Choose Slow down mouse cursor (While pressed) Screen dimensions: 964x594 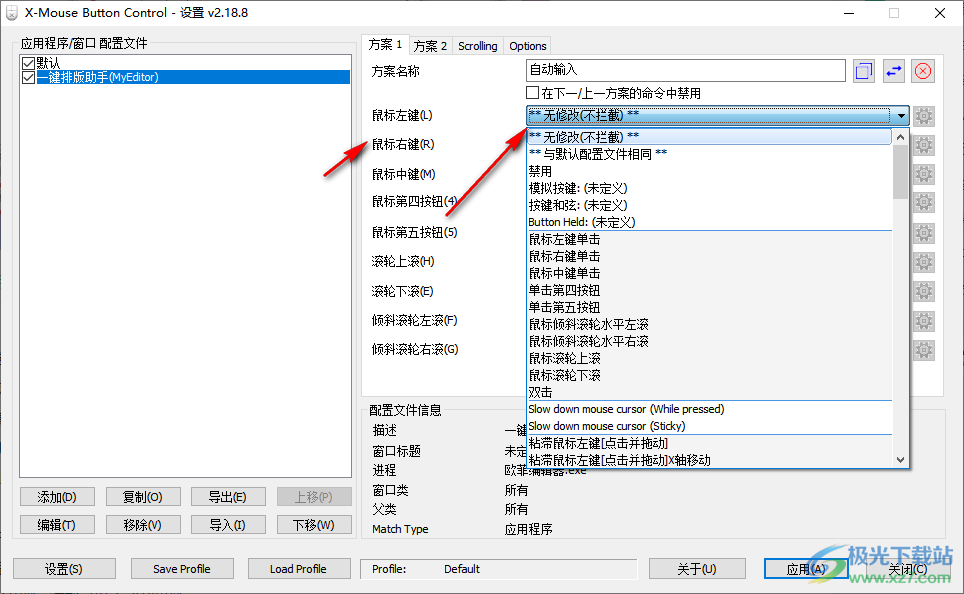709,410
